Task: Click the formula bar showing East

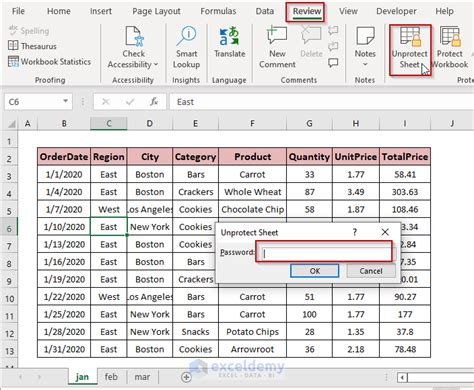Action: (x=322, y=102)
